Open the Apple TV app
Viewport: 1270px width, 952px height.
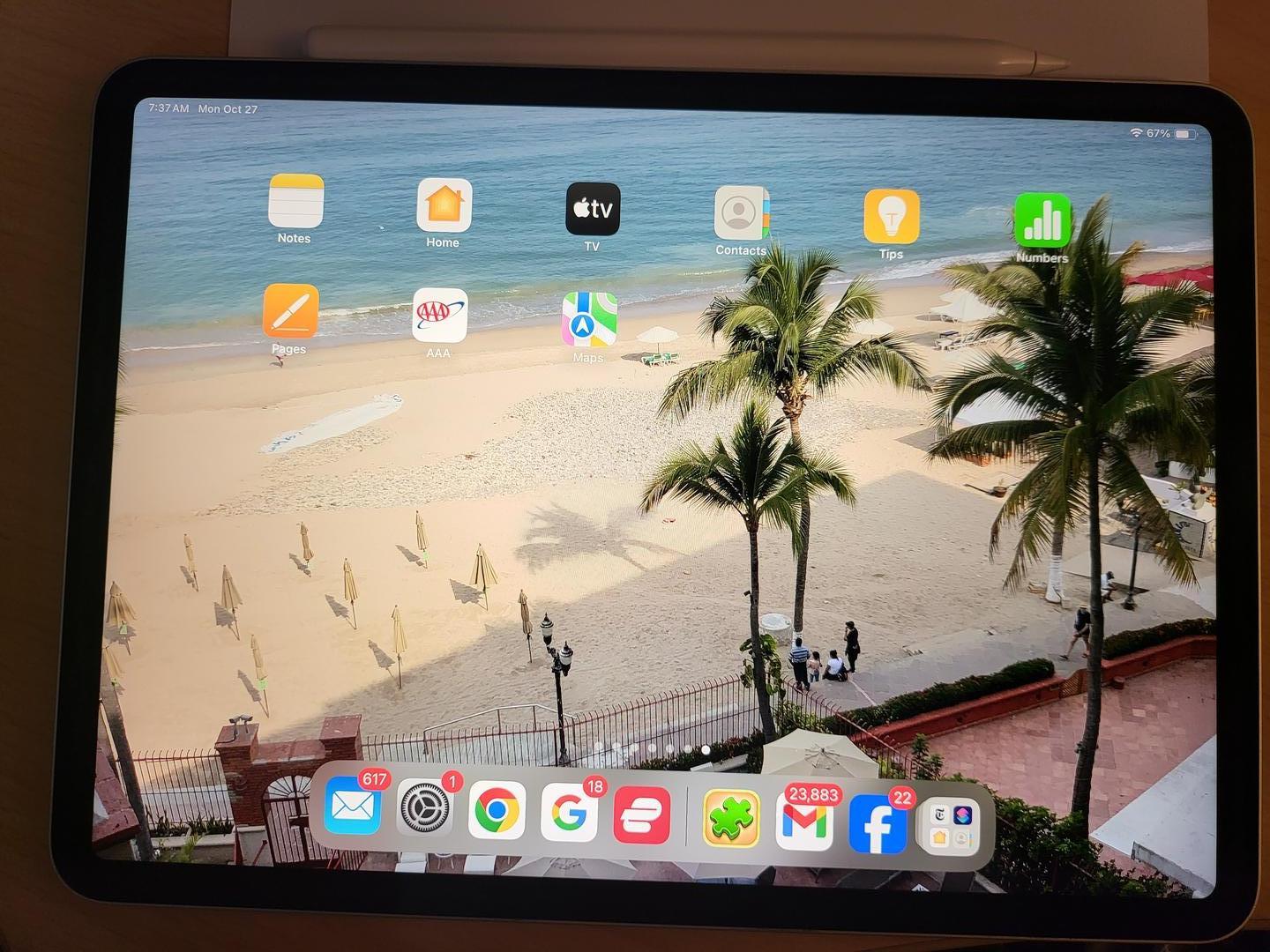click(592, 210)
